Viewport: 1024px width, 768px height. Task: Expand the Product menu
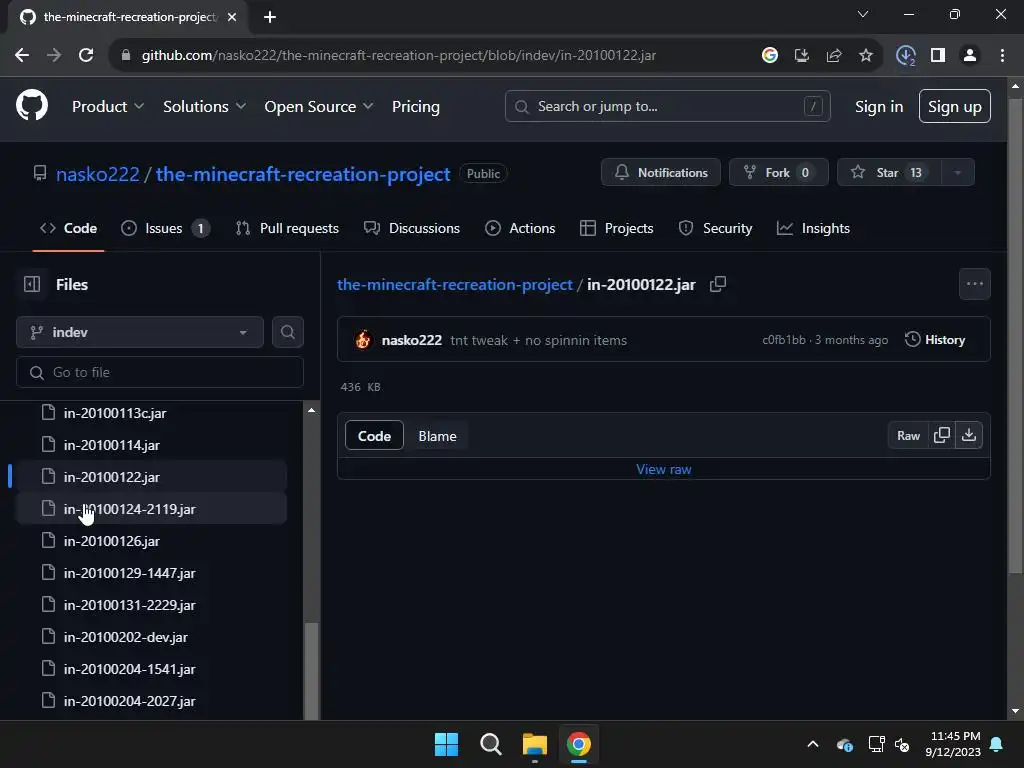pyautogui.click(x=108, y=106)
